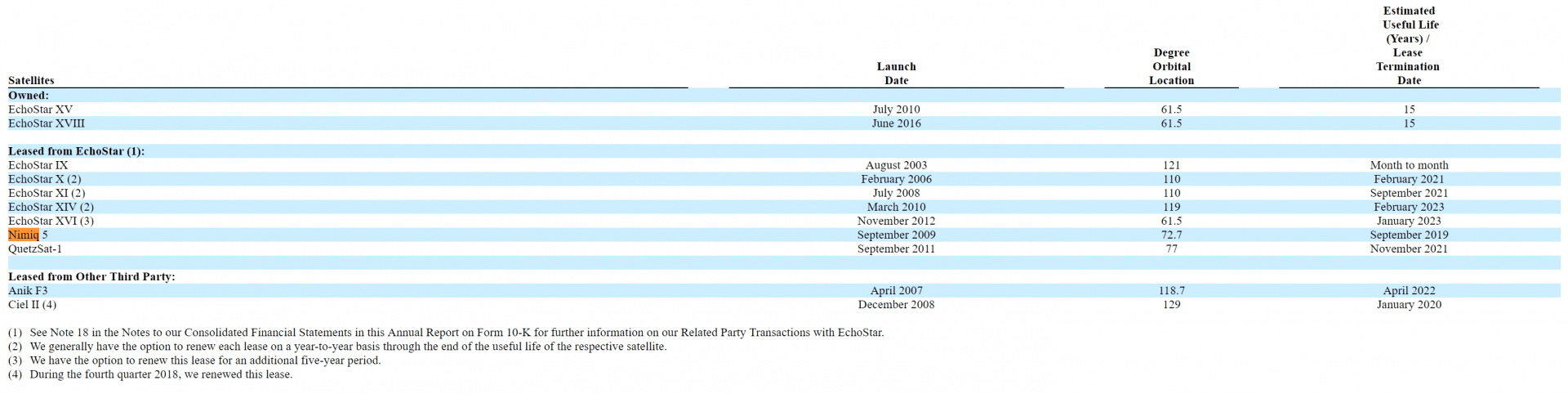Click the 129 orbital location value
The height and width of the screenshot is (394, 1568).
(1171, 304)
